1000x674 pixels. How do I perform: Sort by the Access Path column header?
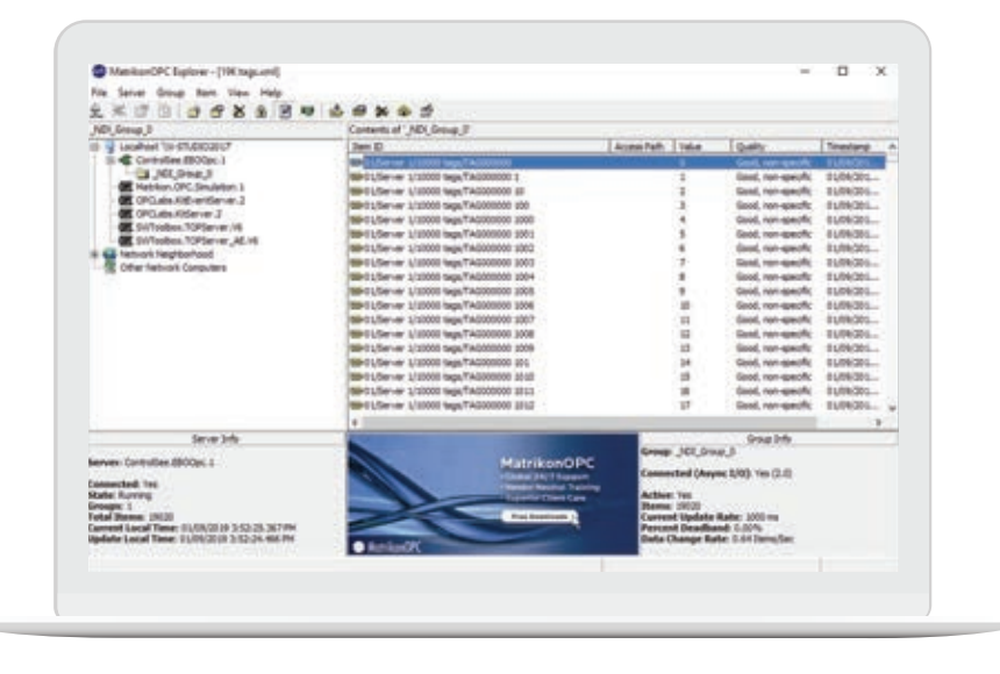coord(642,147)
